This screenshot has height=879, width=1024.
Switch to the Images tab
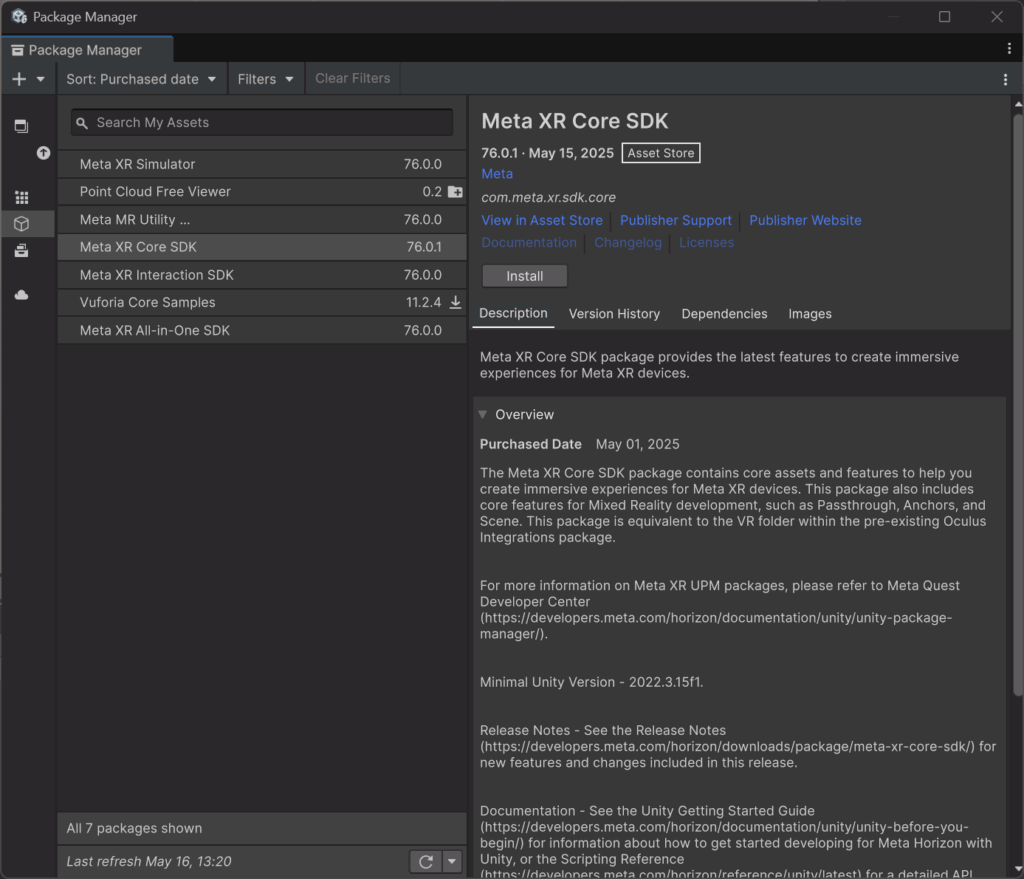click(810, 314)
